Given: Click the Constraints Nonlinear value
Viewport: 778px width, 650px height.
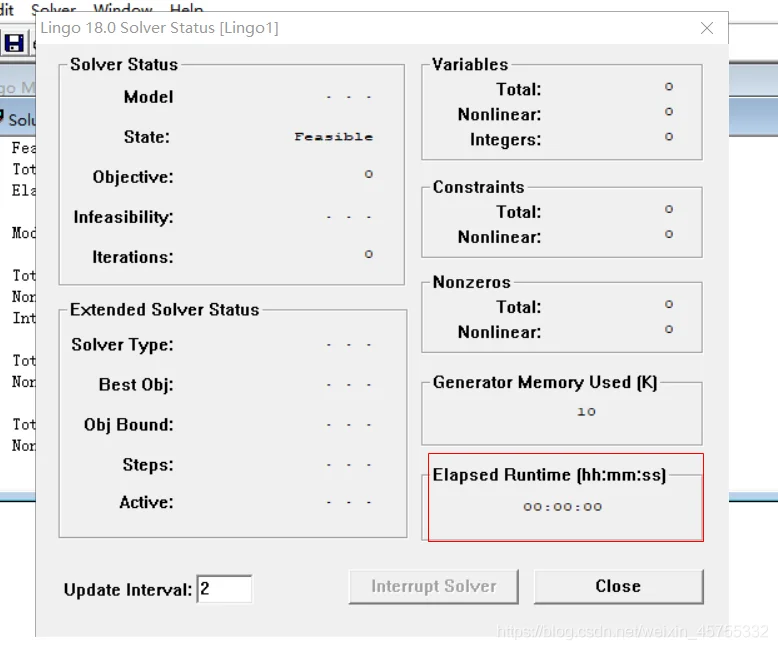Looking at the screenshot, I should coord(668,234).
